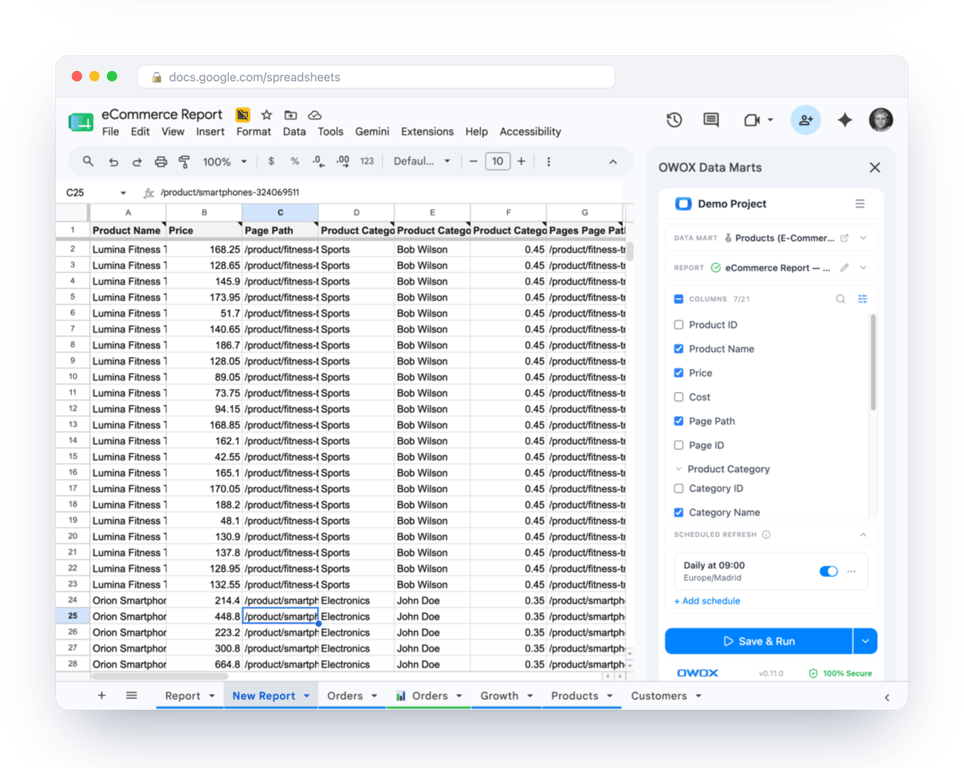This screenshot has height=768, width=964.
Task: Check the Cost column checkbox
Action: [679, 397]
